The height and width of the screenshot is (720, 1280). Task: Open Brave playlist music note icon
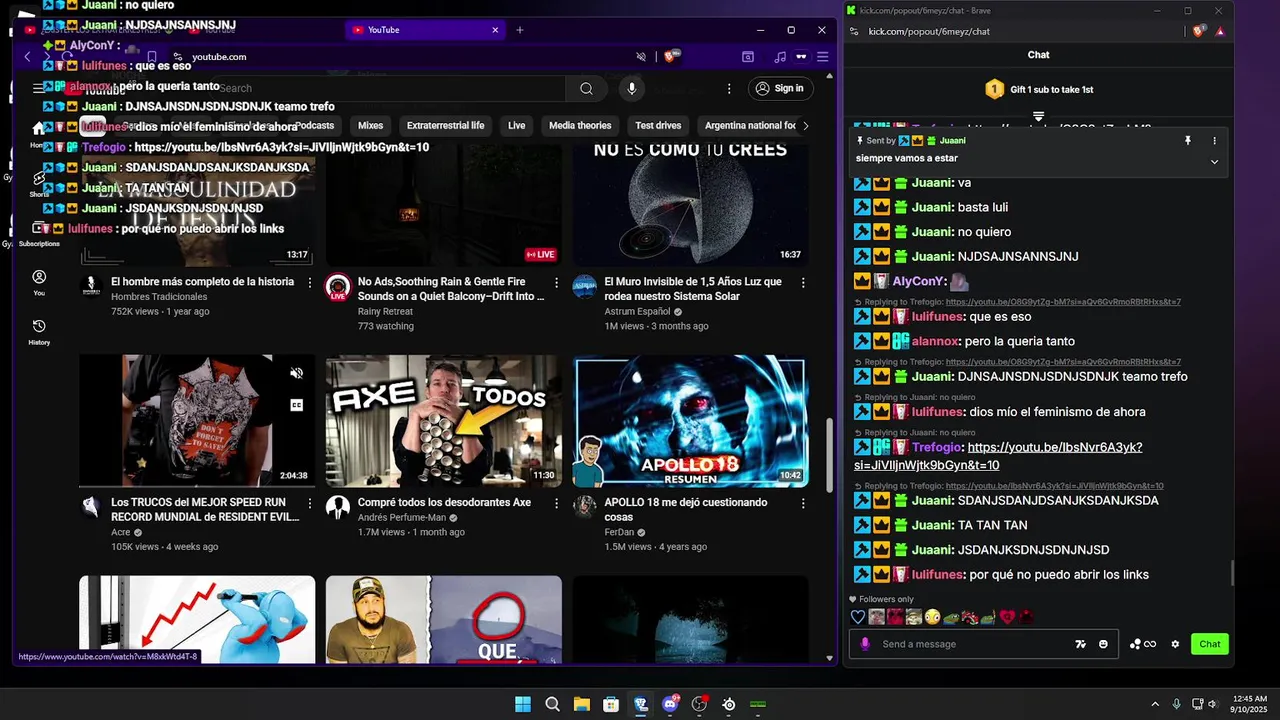780,57
